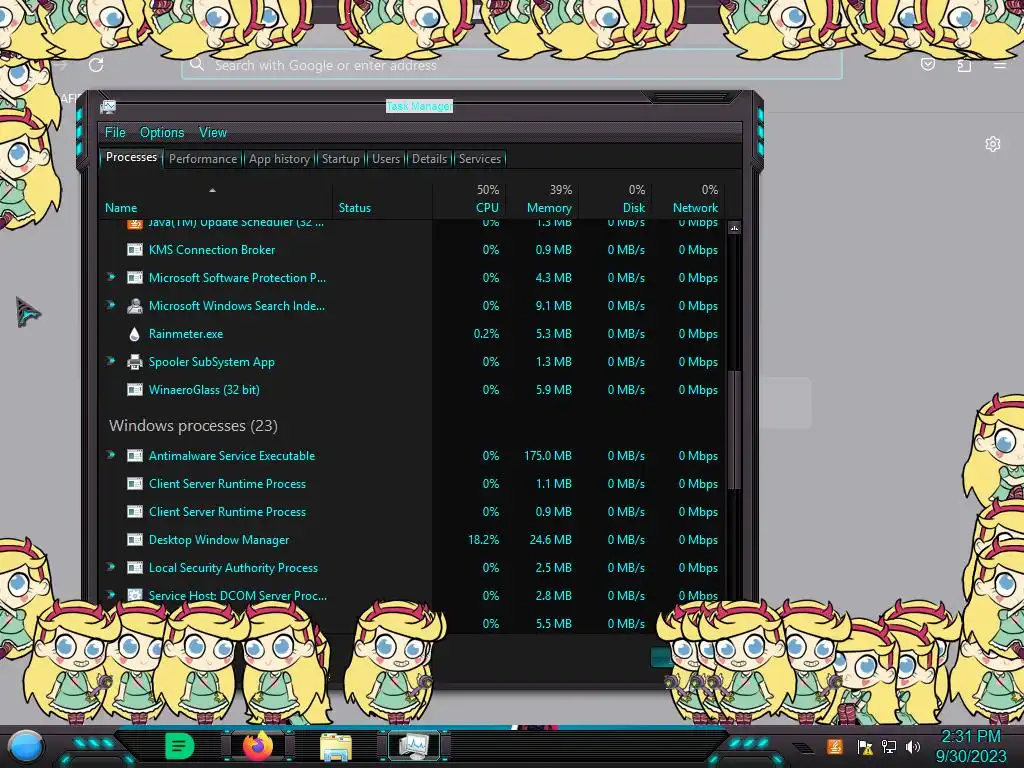Open the File menu in Task Manager
This screenshot has width=1024, height=768.
click(x=115, y=132)
